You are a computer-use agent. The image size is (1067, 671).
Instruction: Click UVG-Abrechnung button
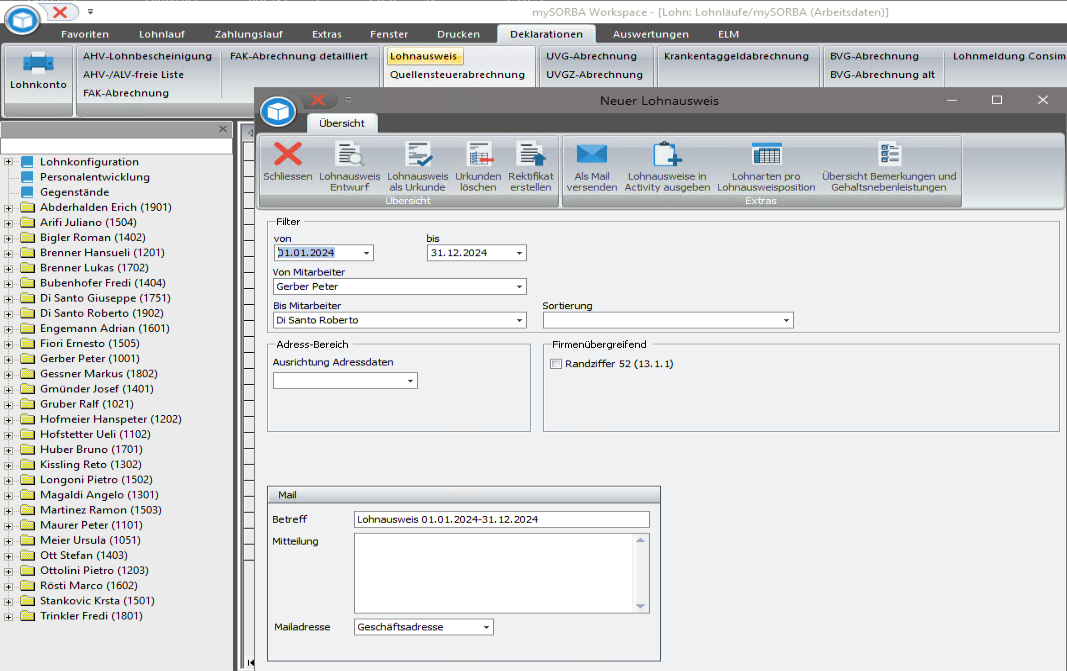coord(591,56)
